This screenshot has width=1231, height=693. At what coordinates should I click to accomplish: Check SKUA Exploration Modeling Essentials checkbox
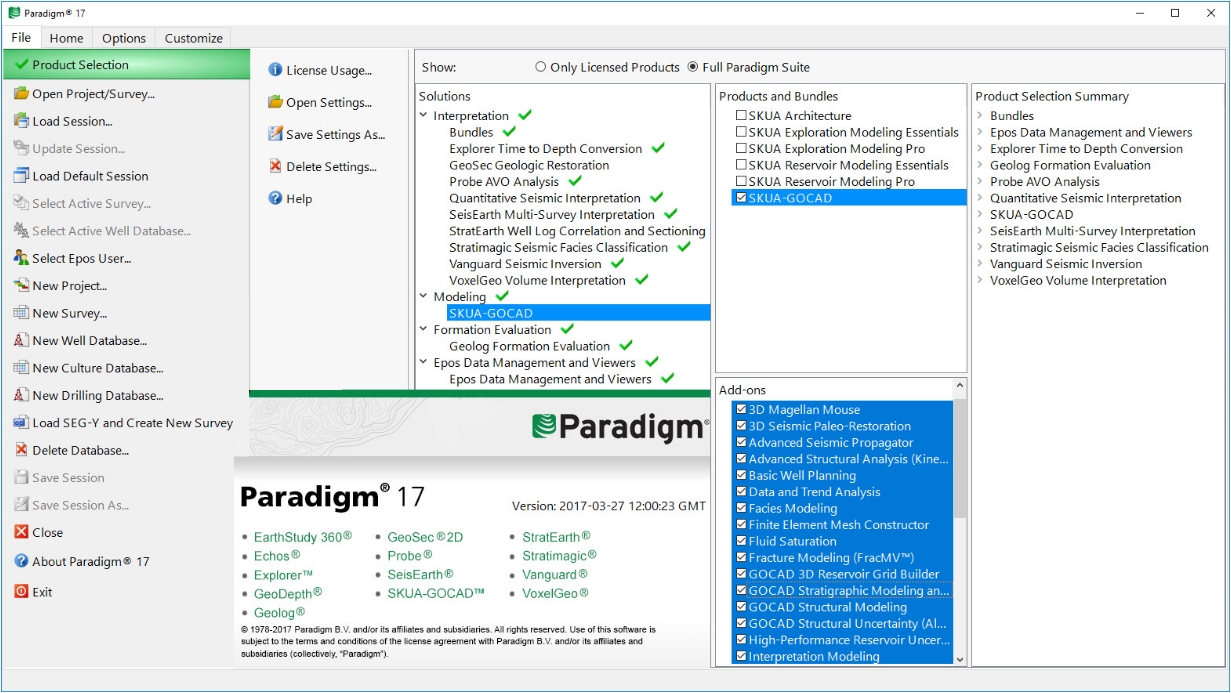(741, 132)
